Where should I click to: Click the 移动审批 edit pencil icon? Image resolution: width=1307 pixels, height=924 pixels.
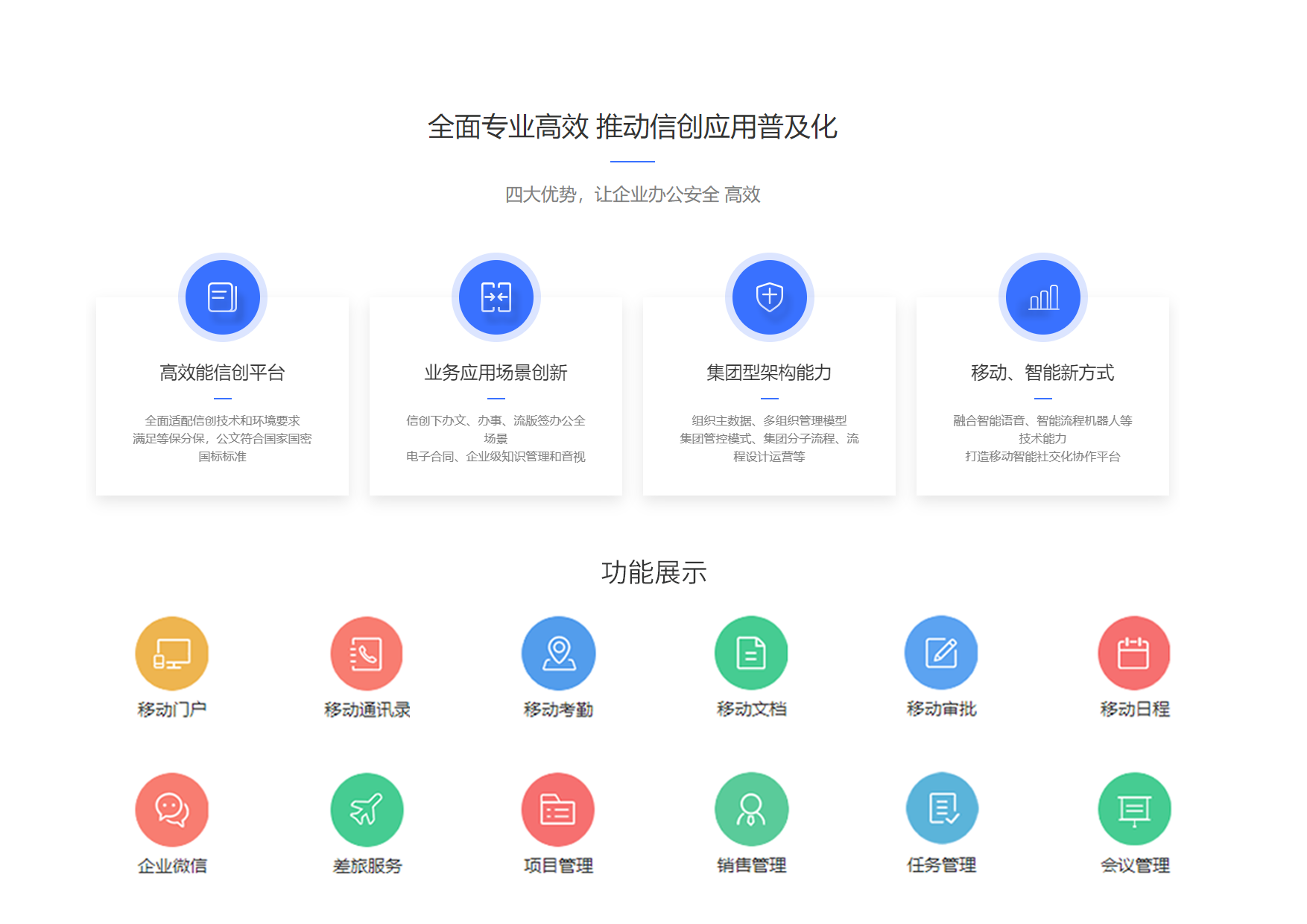(x=941, y=653)
